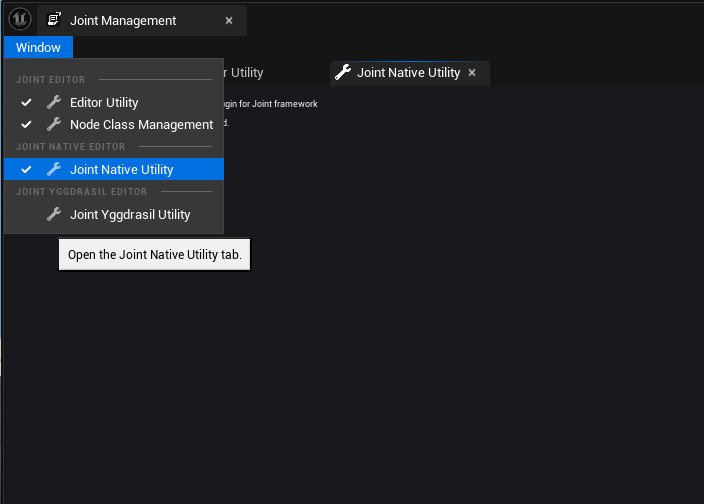Click wrench icon beside Node Class Management
Viewport: 704px width, 504px height.
click(54, 125)
